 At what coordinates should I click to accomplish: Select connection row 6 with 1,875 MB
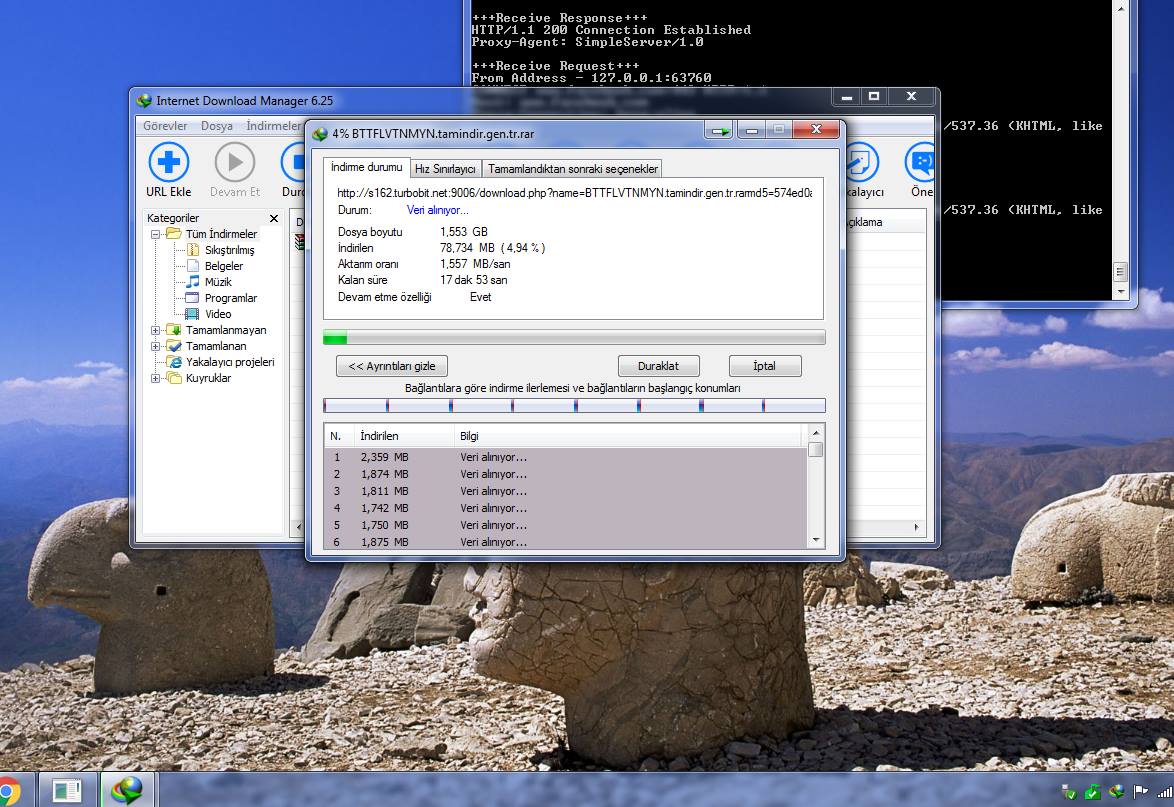pos(566,542)
